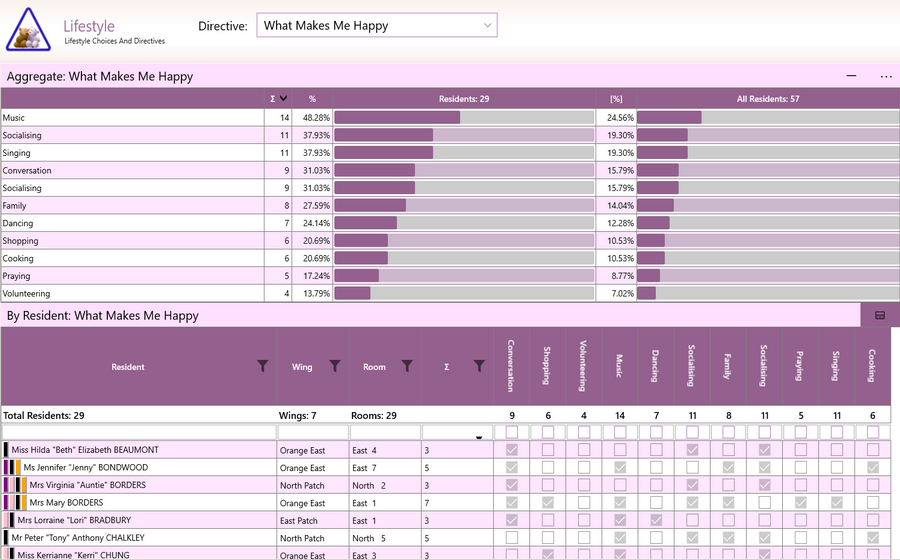Click the By Resident panel layout icon
The width and height of the screenshot is (900, 560).
[880, 316]
